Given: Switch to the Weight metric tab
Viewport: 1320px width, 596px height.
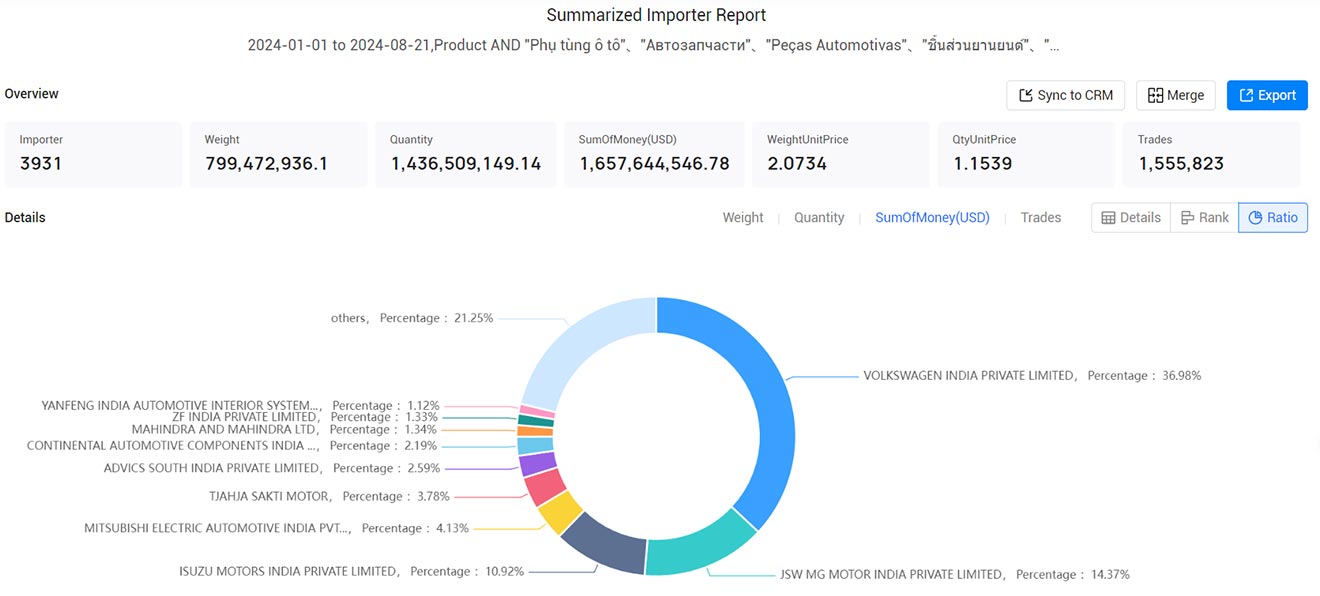Looking at the screenshot, I should 743,217.
